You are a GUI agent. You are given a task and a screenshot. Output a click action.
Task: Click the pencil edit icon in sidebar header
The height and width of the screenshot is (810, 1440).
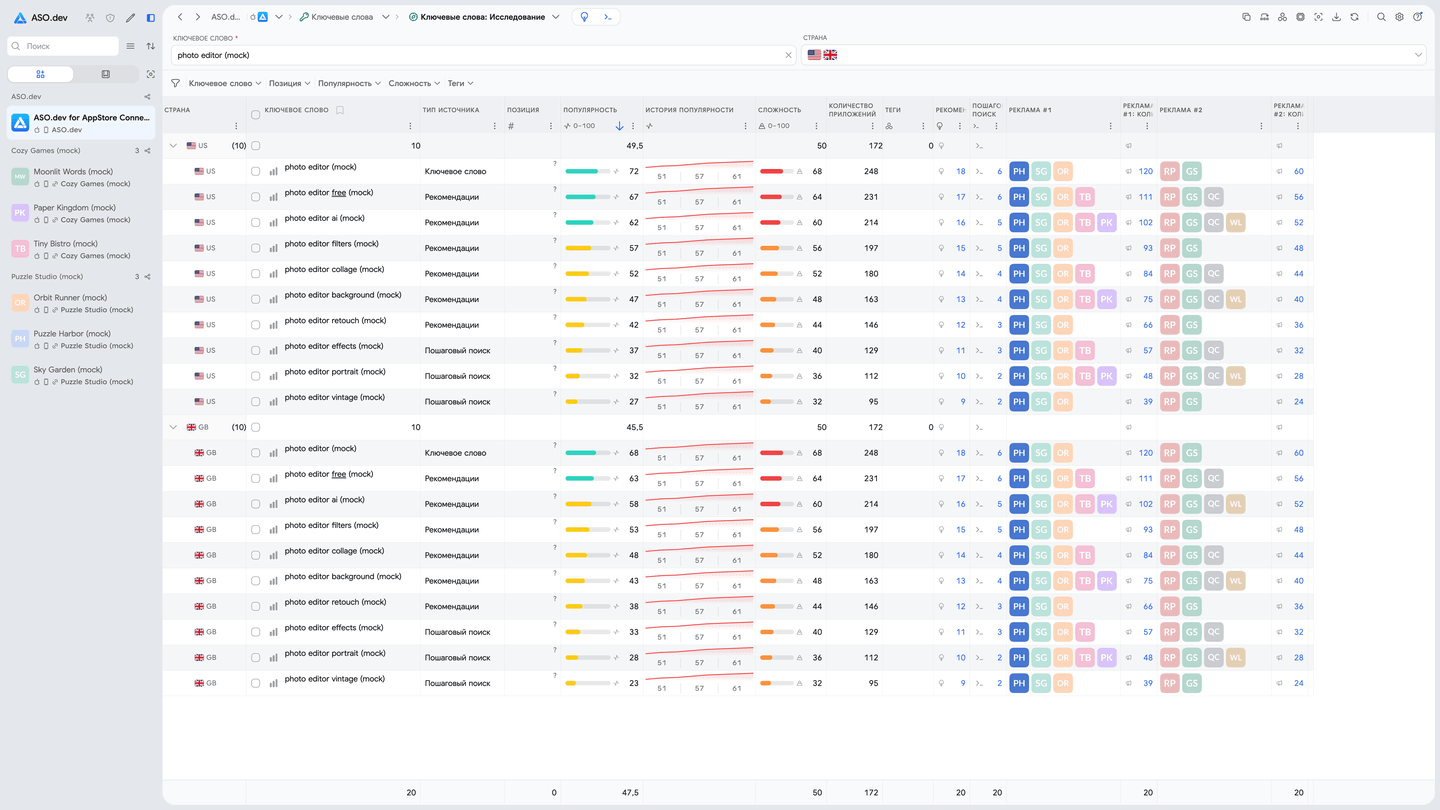pyautogui.click(x=130, y=18)
